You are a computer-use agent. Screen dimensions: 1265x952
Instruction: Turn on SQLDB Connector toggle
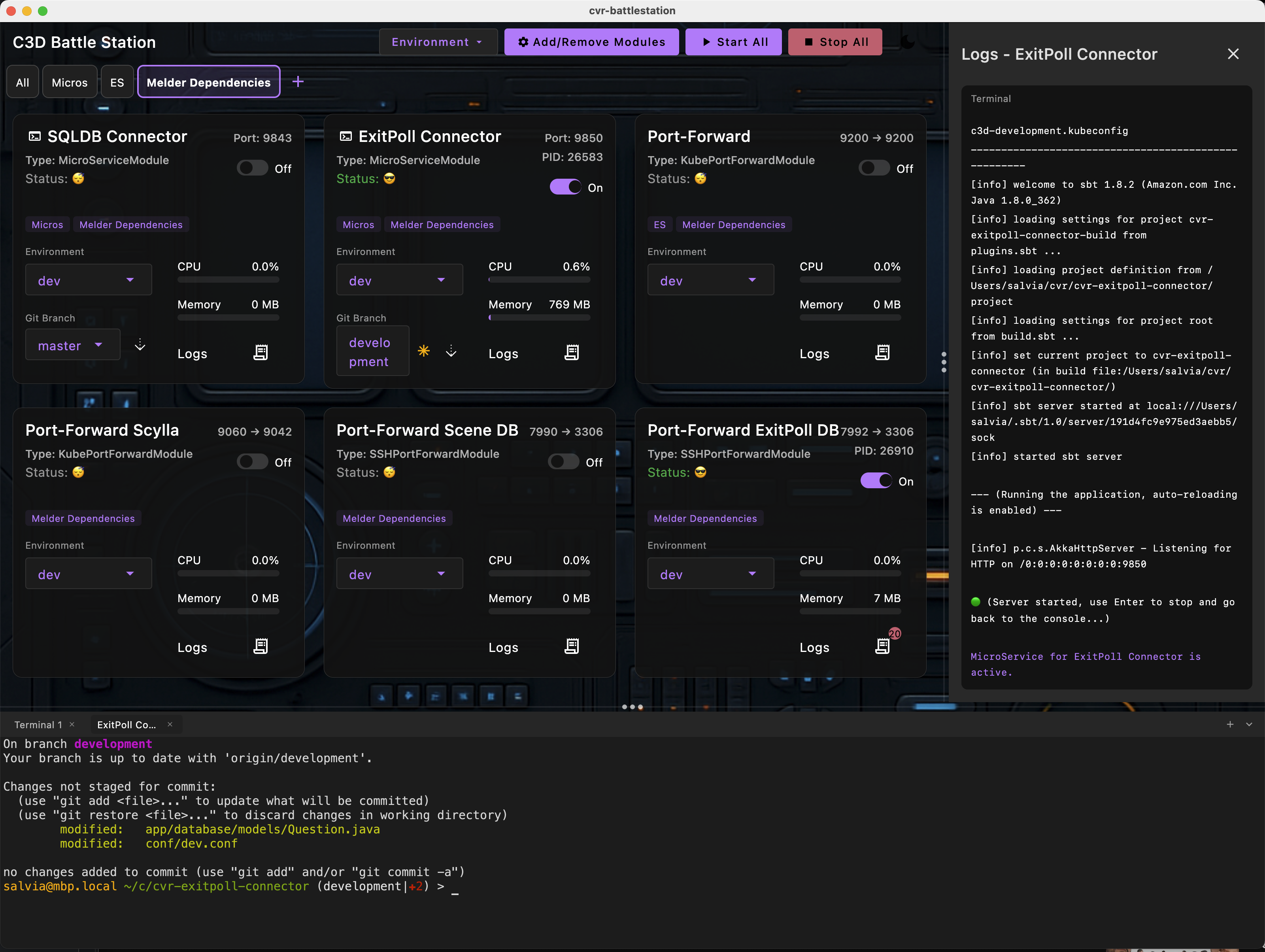(252, 168)
